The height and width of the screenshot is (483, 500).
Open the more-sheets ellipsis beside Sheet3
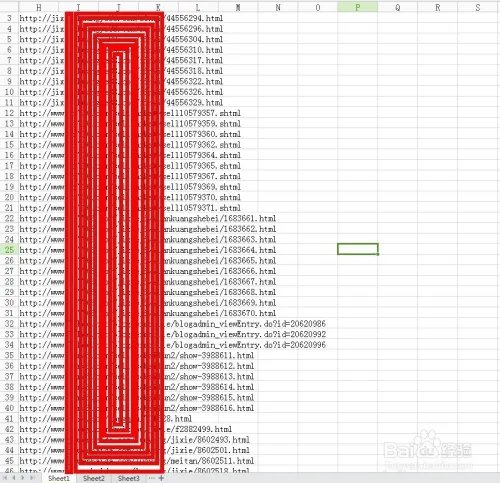click(x=151, y=478)
